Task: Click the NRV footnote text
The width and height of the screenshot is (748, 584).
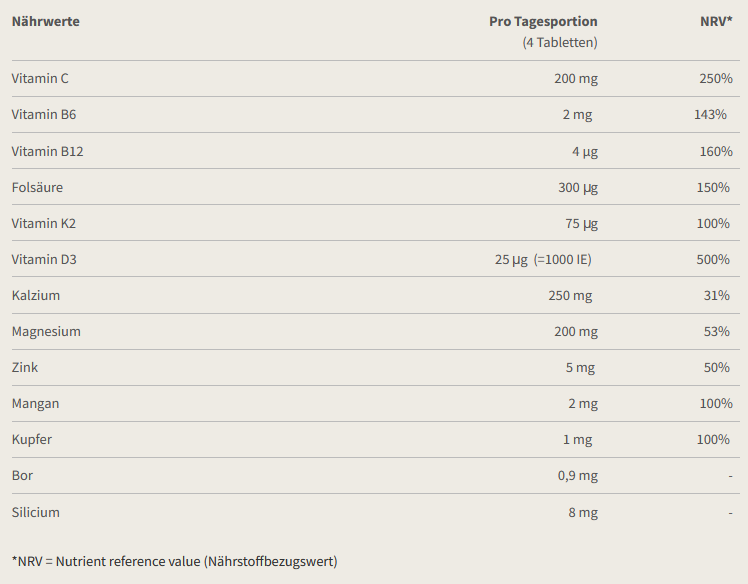Action: pyautogui.click(x=175, y=561)
